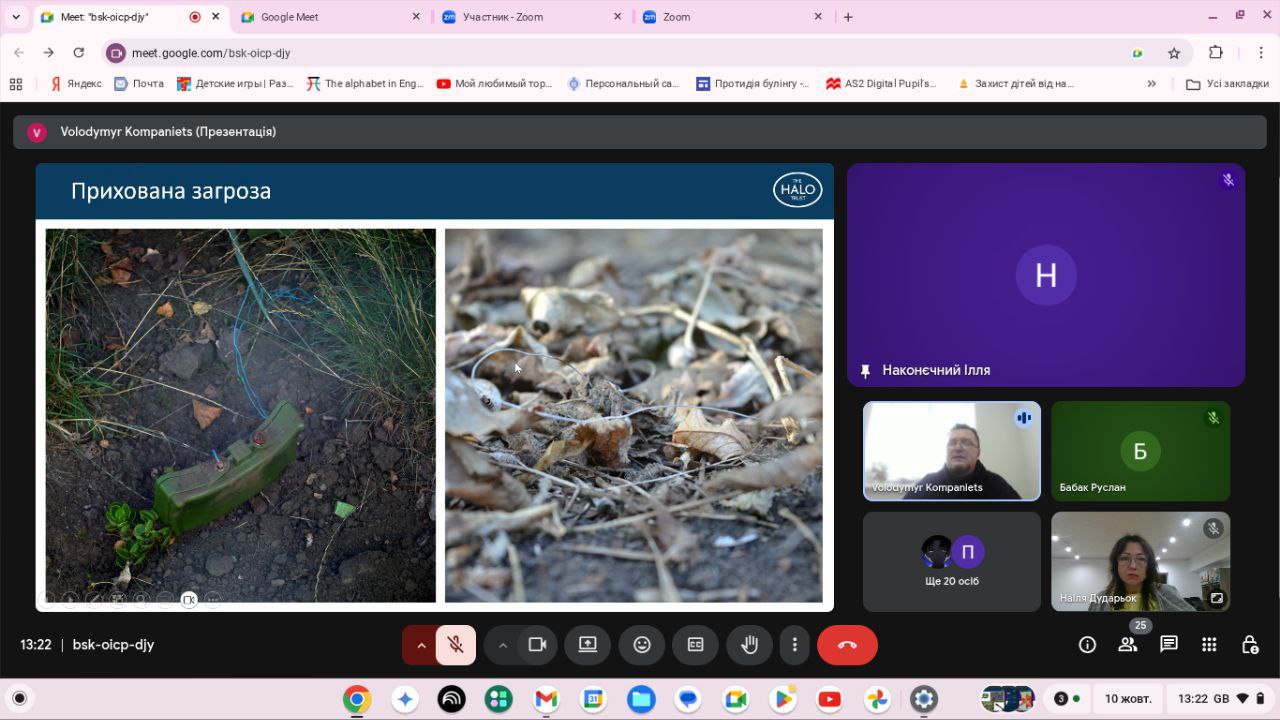
Task: Leave the call with red hang-up button
Action: click(847, 645)
